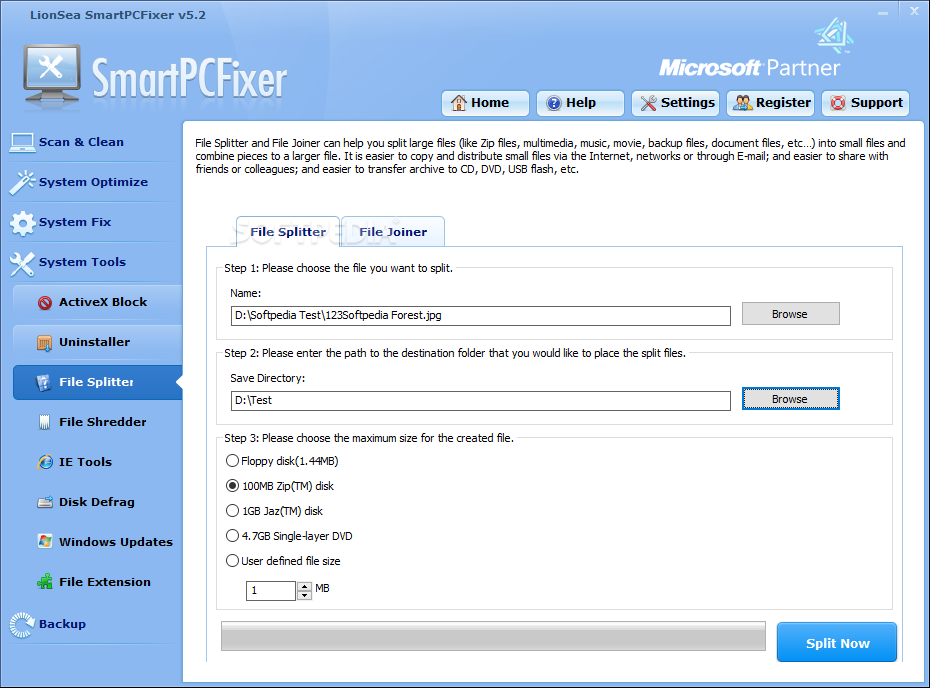Click the Scan & Clean laptop icon

click(x=22, y=142)
